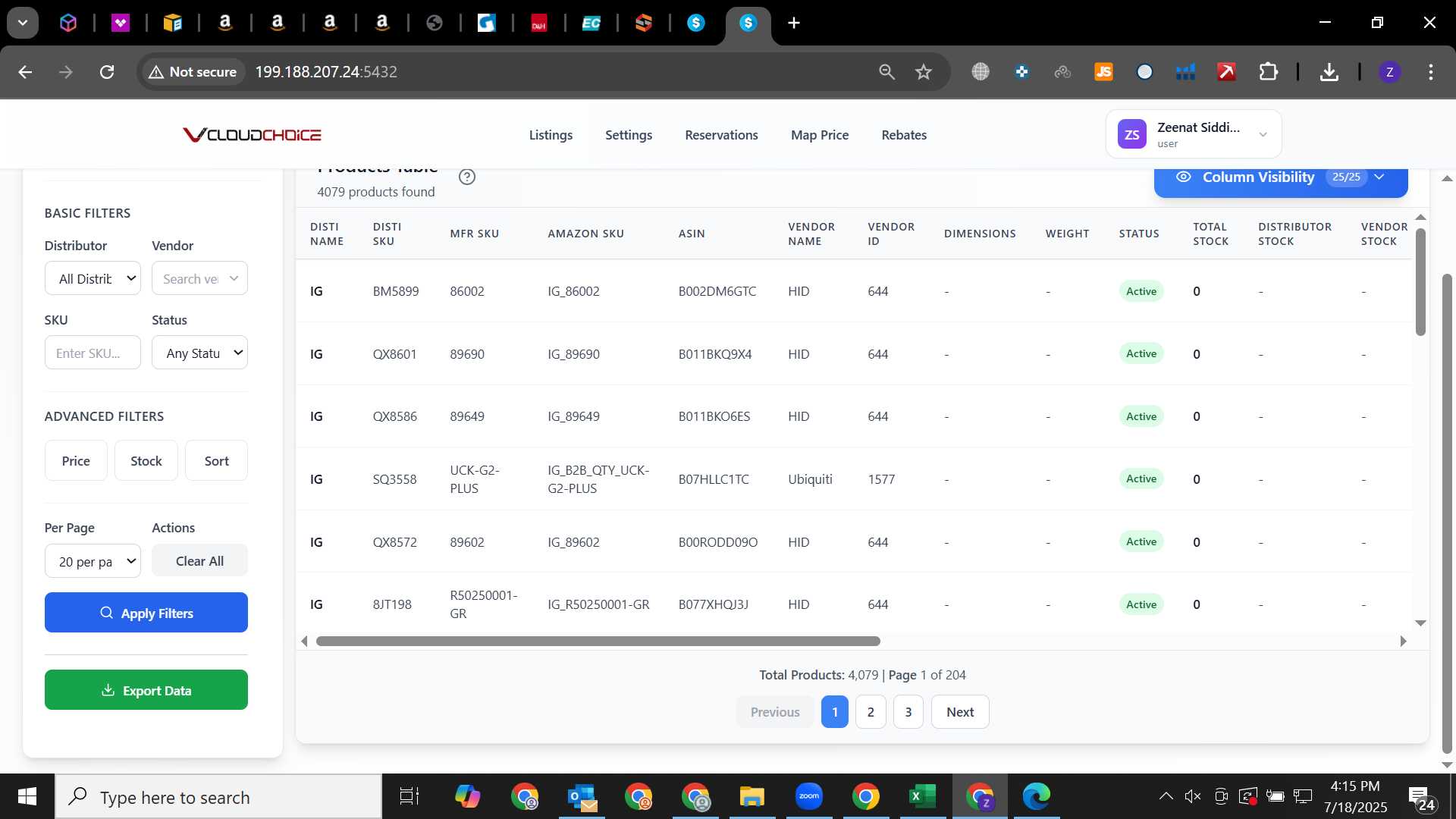Click the CloudChoice logo
Image resolution: width=1456 pixels, height=819 pixels.
click(x=252, y=135)
